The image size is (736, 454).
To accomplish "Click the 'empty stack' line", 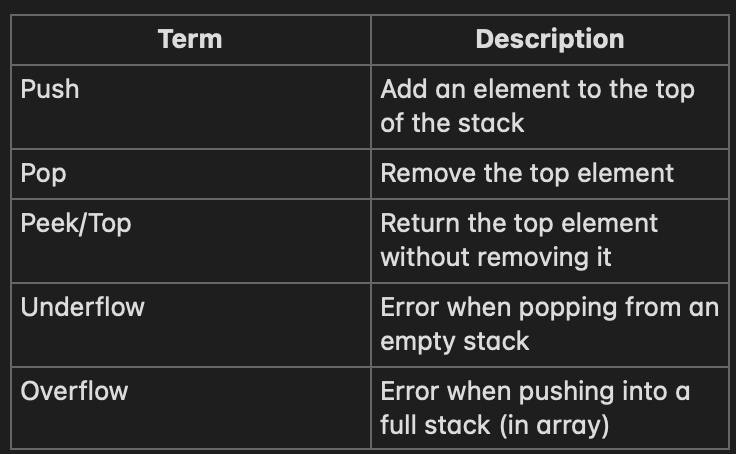I will (455, 341).
